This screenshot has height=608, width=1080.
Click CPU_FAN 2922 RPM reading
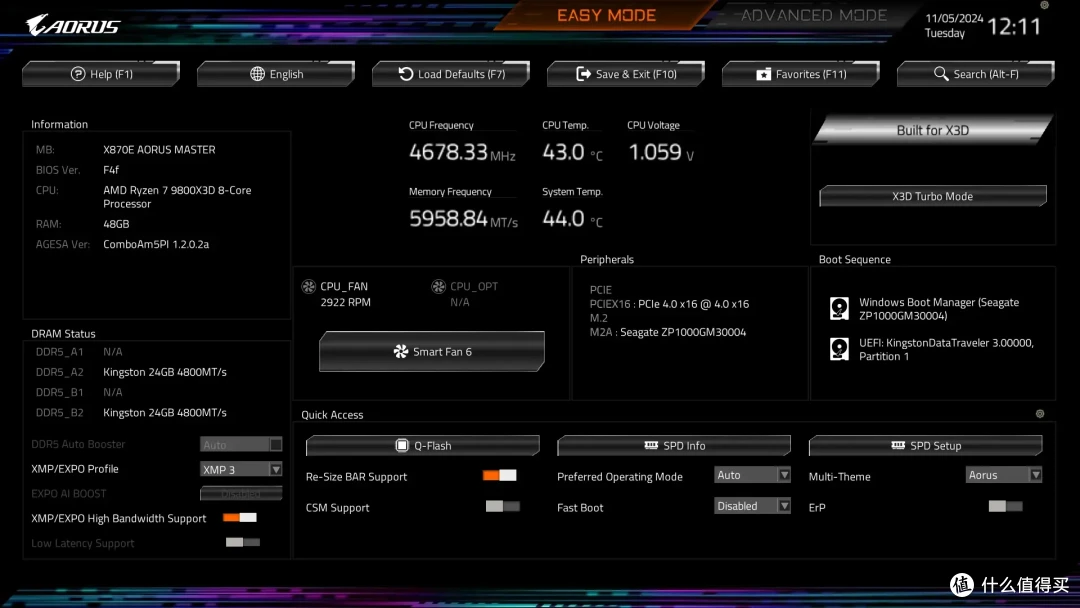pyautogui.click(x=345, y=302)
